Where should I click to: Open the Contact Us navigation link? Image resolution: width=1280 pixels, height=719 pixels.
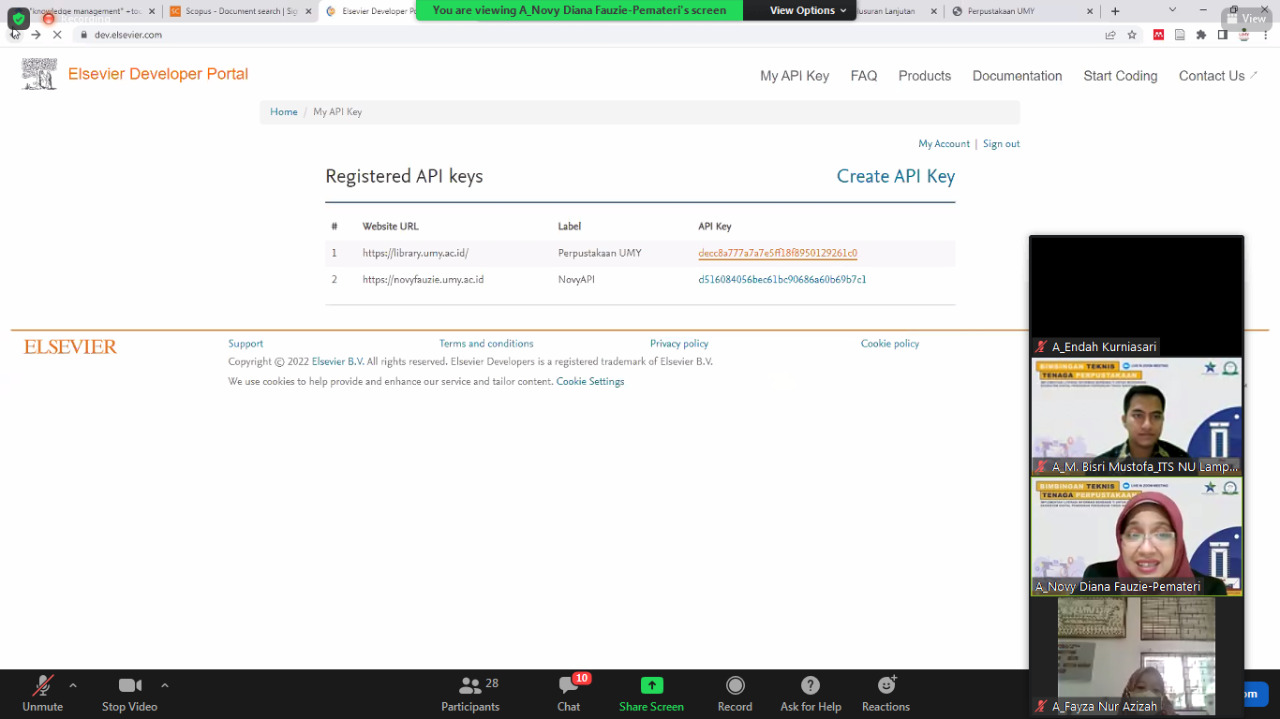click(1218, 76)
